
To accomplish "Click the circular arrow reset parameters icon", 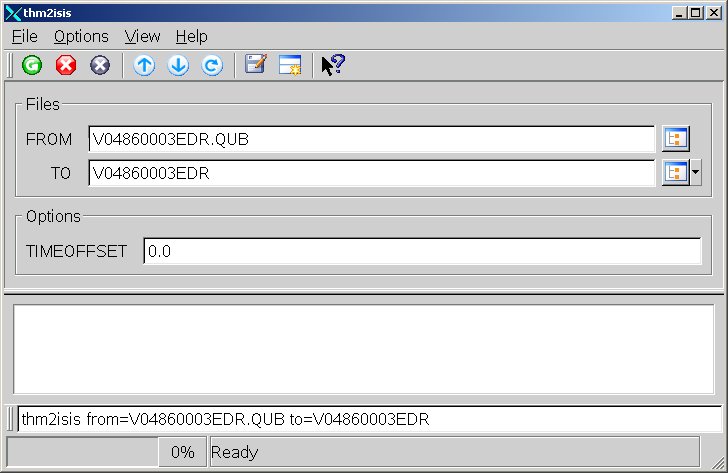I will pos(211,66).
